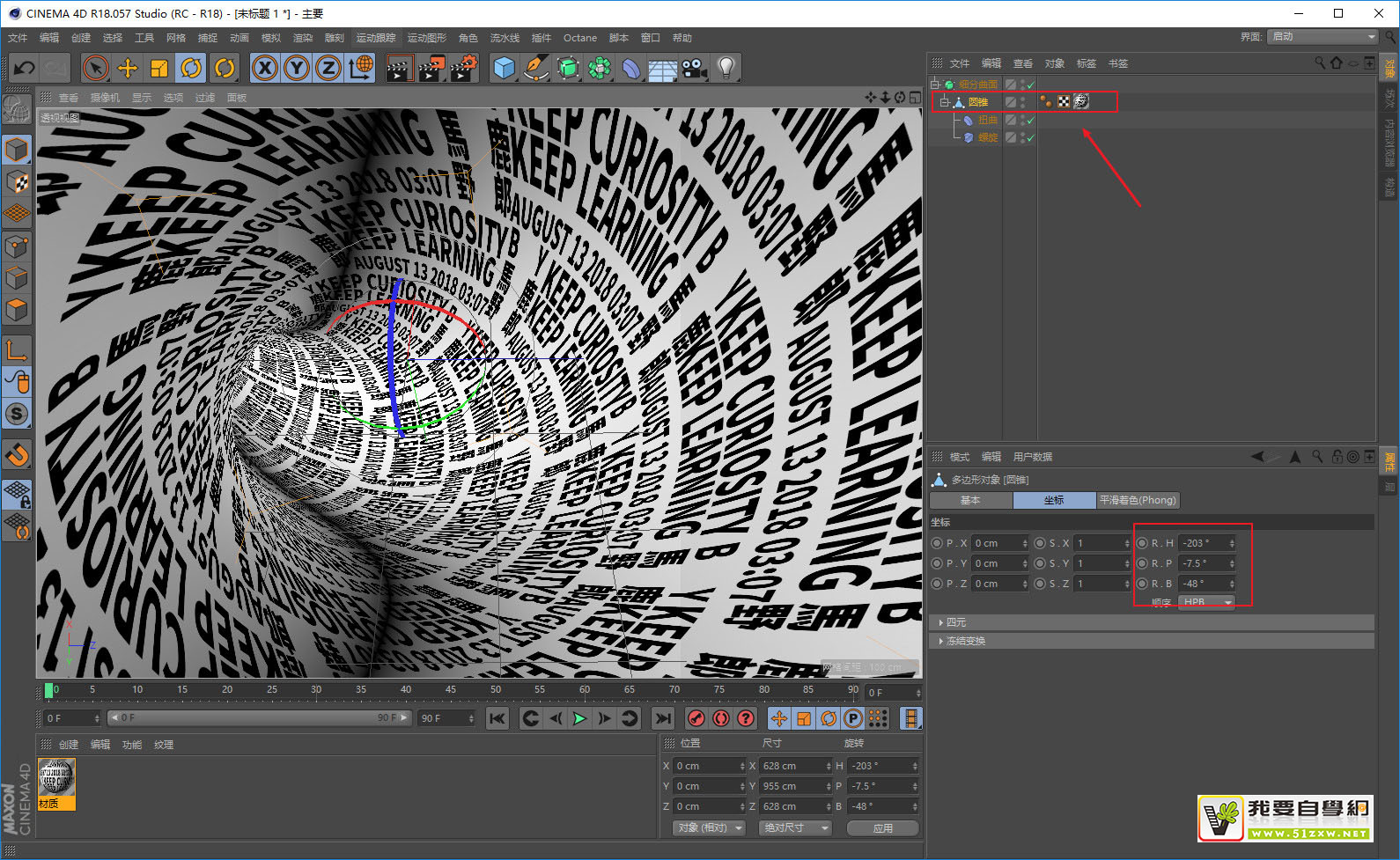
Task: Open the 查看 menu in the viewport
Action: pos(69,98)
